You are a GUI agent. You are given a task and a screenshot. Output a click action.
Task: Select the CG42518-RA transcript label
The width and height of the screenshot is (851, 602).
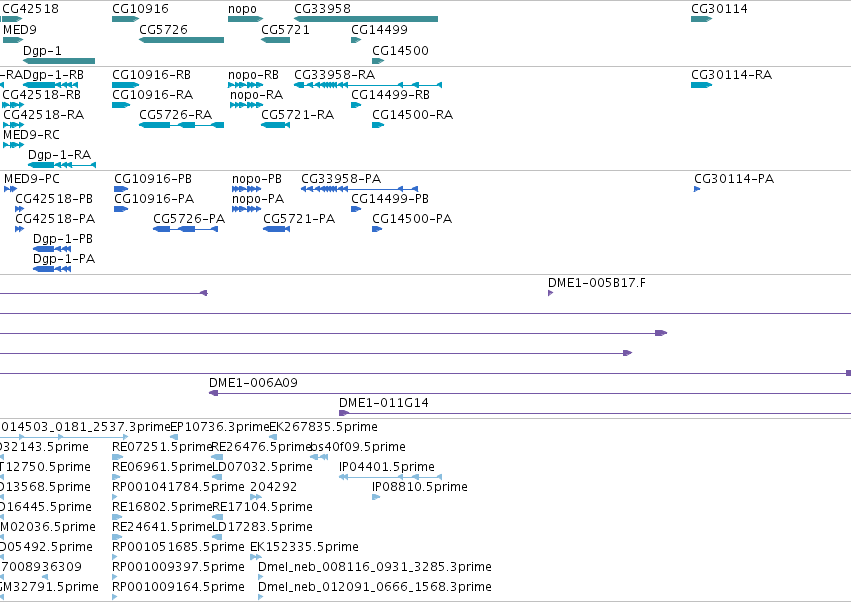click(44, 115)
